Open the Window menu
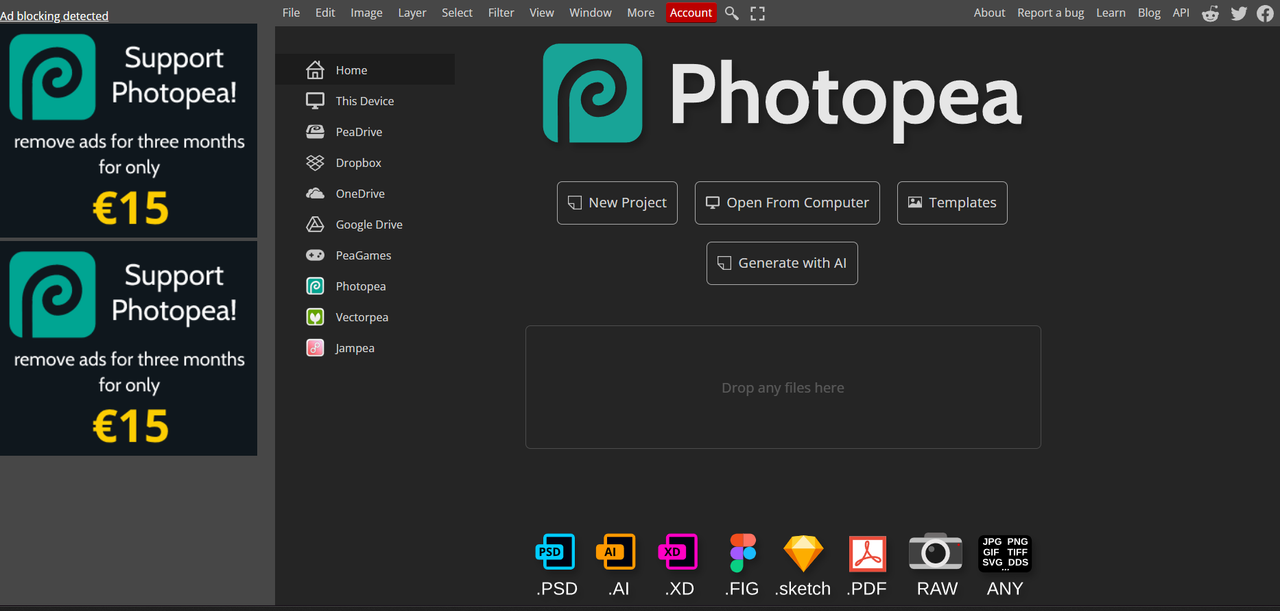Viewport: 1280px width, 611px height. coord(590,13)
